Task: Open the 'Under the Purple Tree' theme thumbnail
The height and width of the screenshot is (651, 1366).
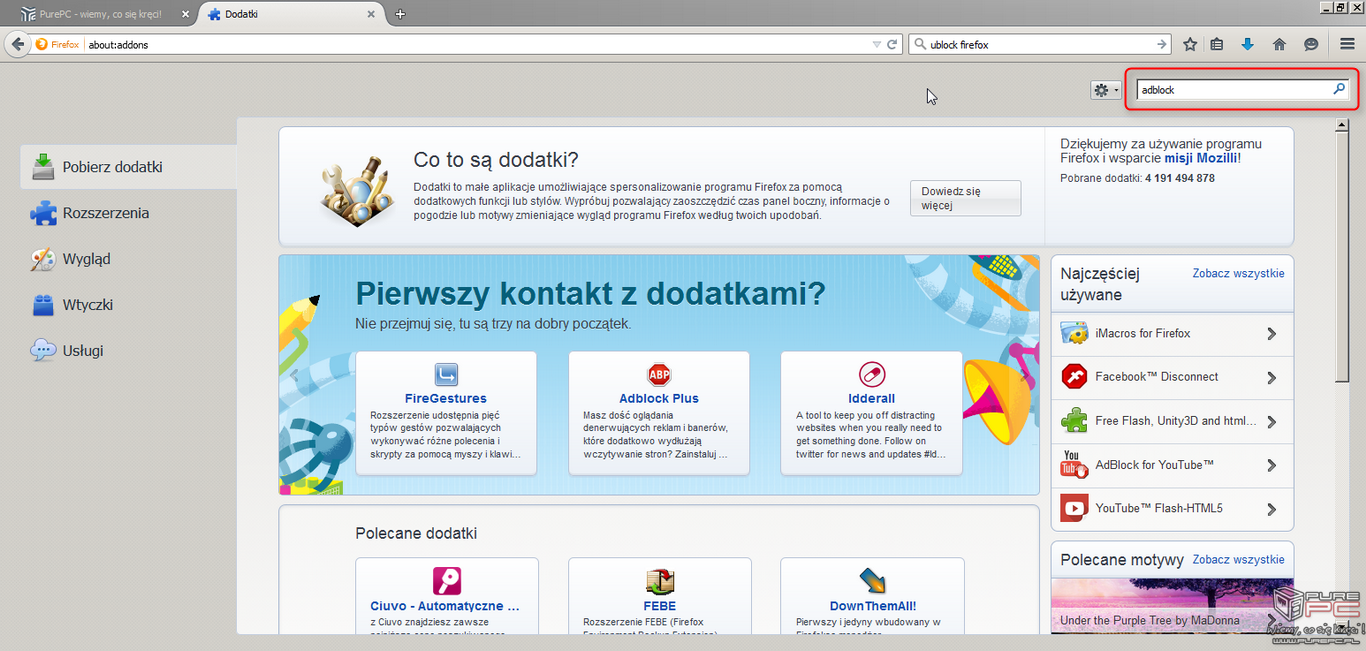Action: click(1172, 606)
